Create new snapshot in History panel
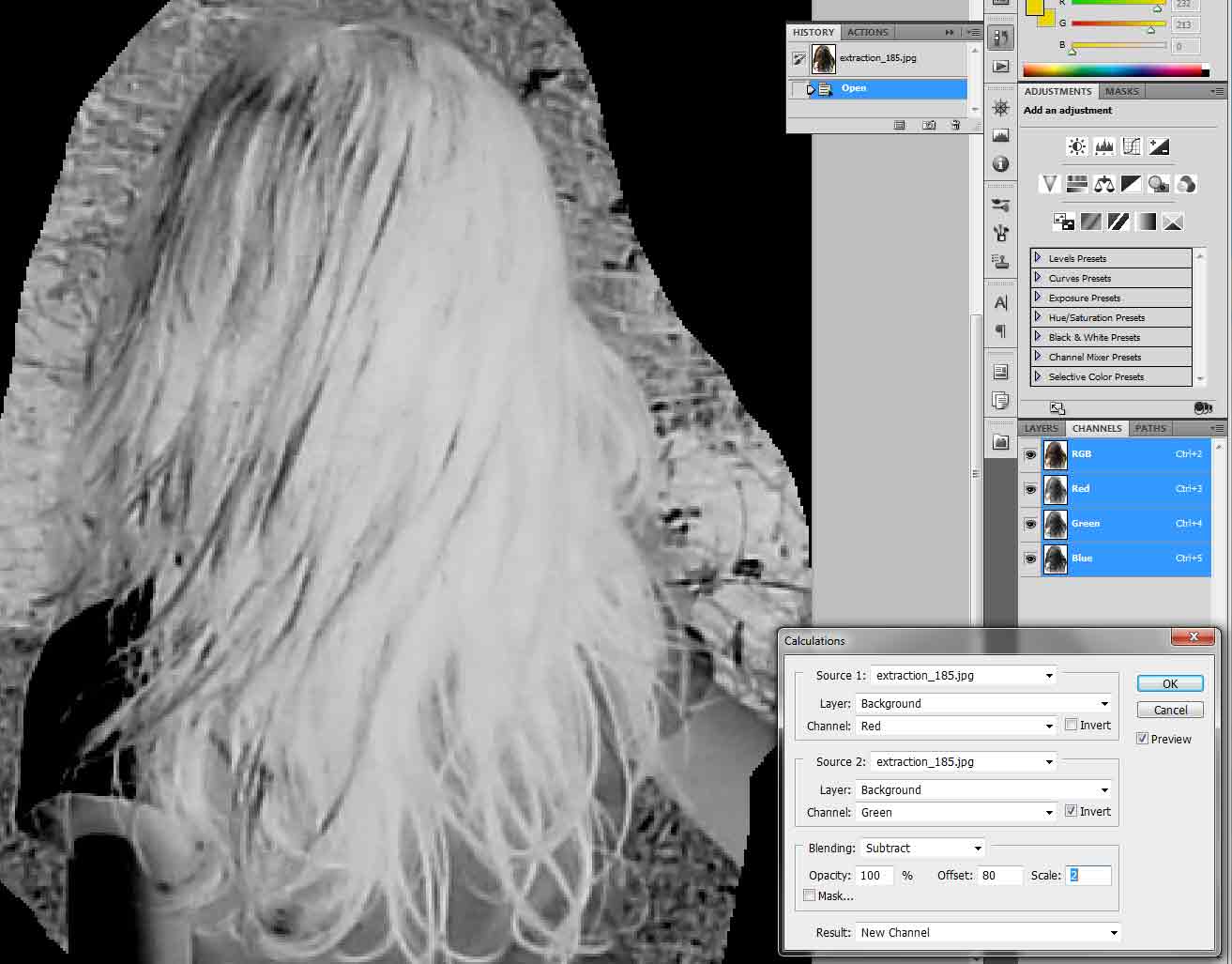The image size is (1232, 964). point(928,125)
